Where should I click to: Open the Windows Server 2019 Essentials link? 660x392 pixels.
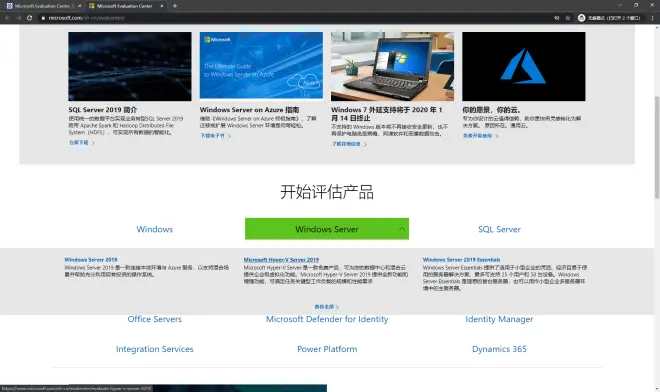(461, 260)
